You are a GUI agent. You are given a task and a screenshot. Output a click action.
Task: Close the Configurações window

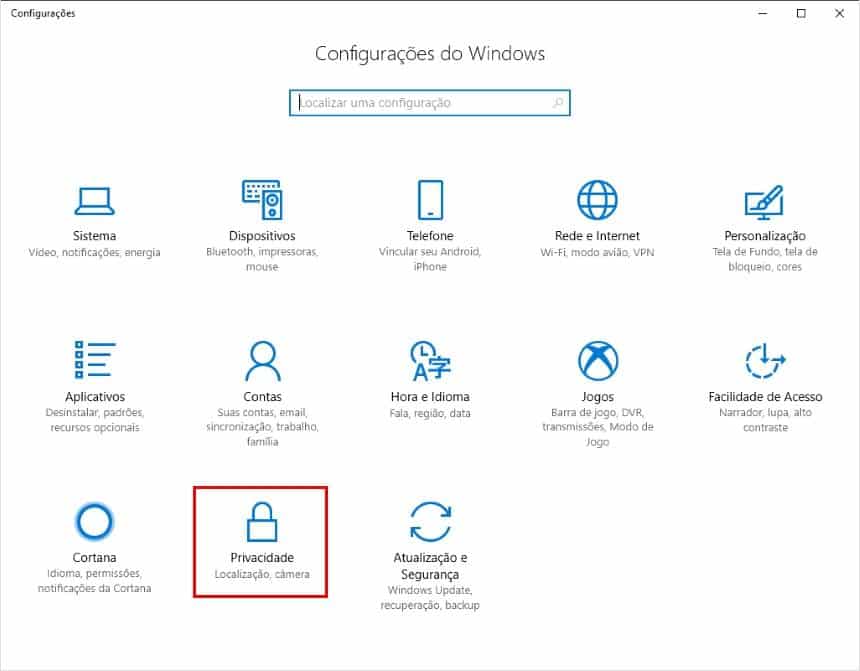pyautogui.click(x=840, y=13)
